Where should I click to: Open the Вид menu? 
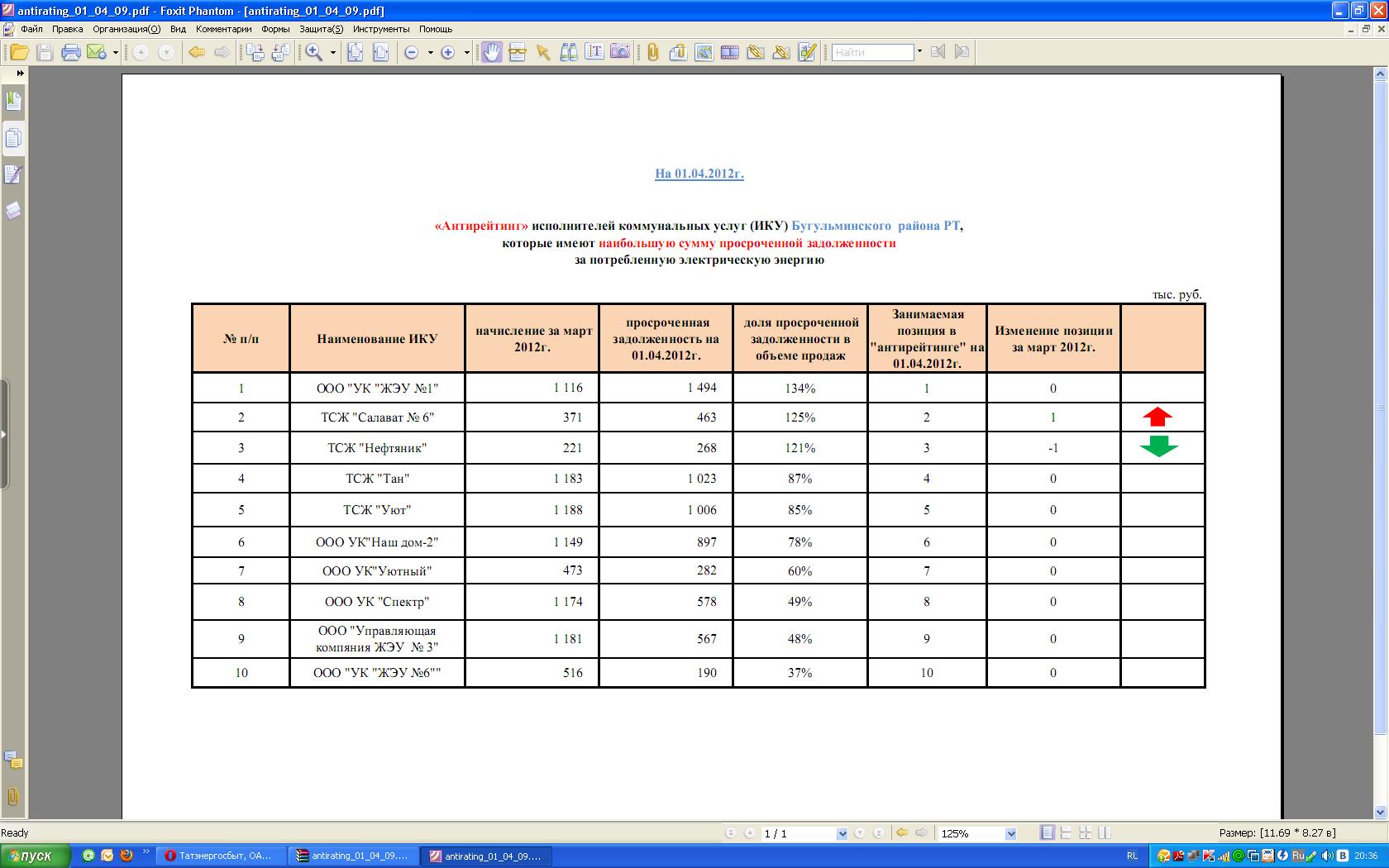tap(178, 29)
